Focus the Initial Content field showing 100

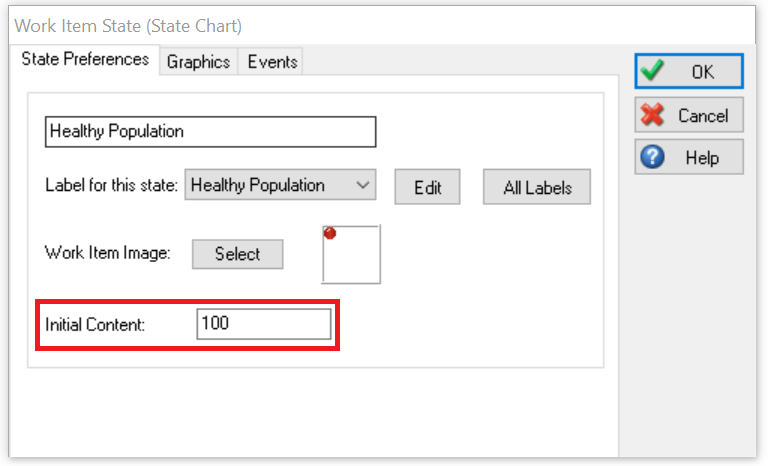pos(264,323)
